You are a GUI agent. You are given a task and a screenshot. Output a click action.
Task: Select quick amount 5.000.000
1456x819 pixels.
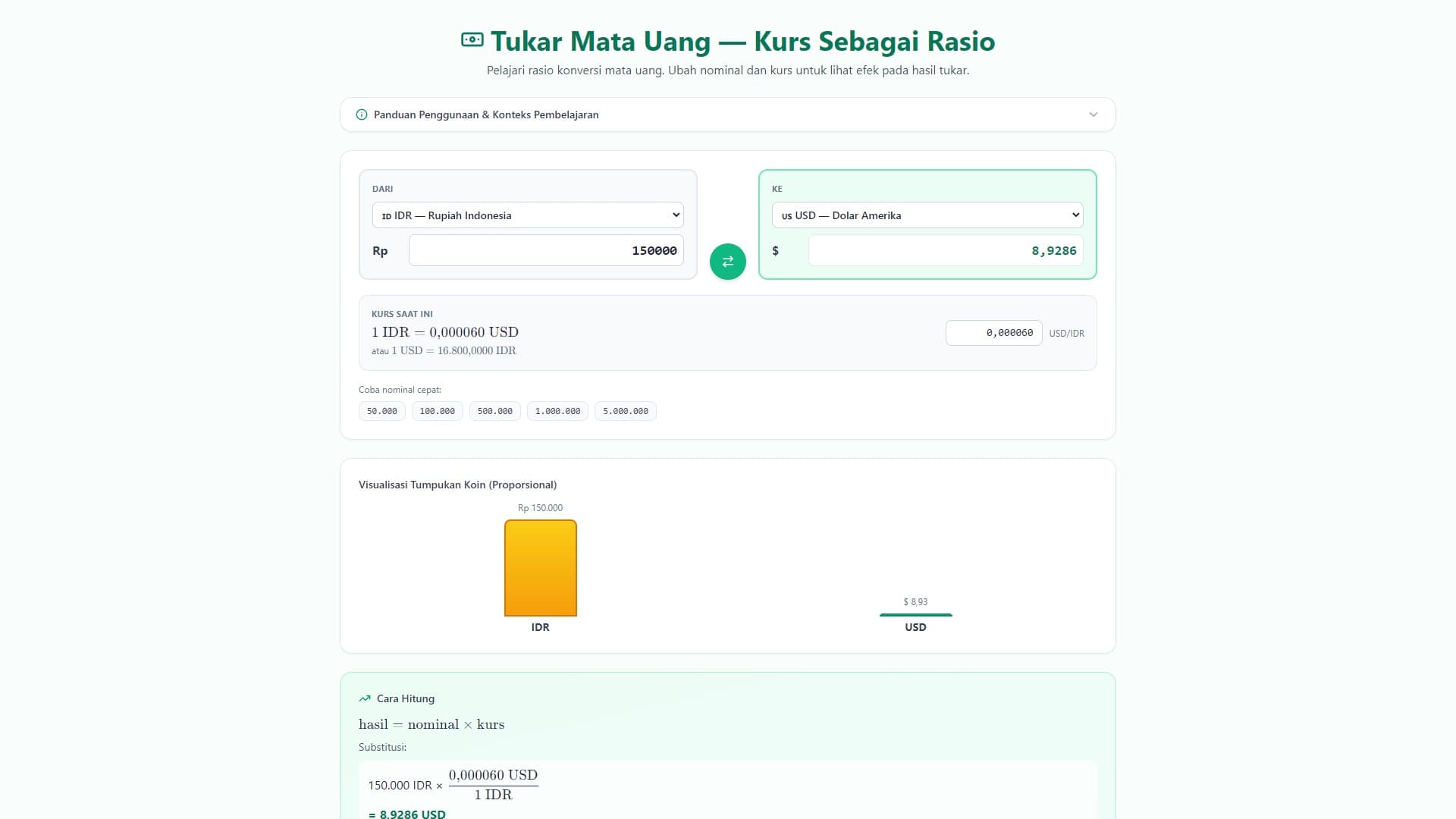626,411
